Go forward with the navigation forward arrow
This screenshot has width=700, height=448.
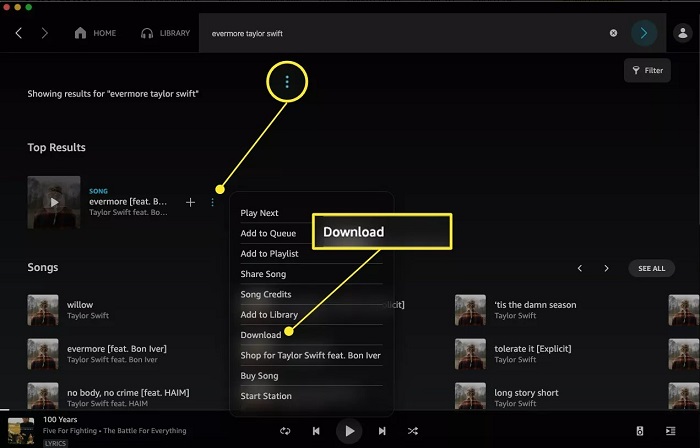click(44, 33)
